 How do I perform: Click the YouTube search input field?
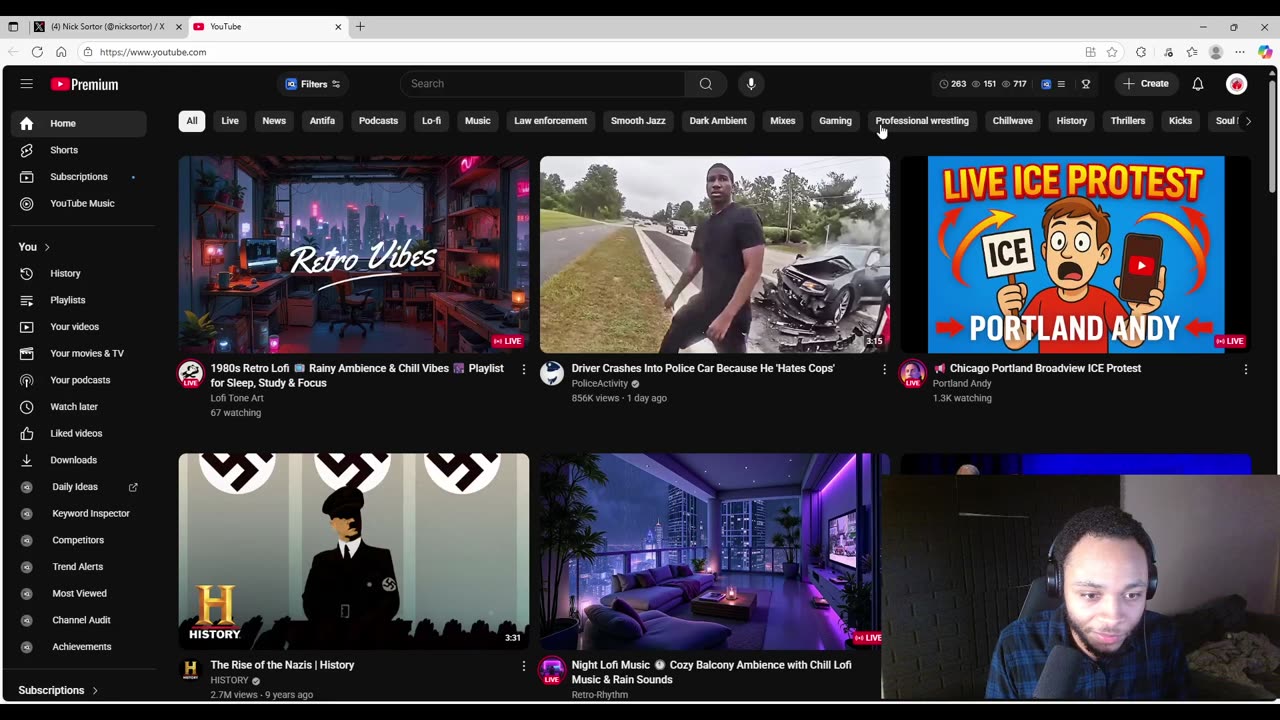click(543, 84)
